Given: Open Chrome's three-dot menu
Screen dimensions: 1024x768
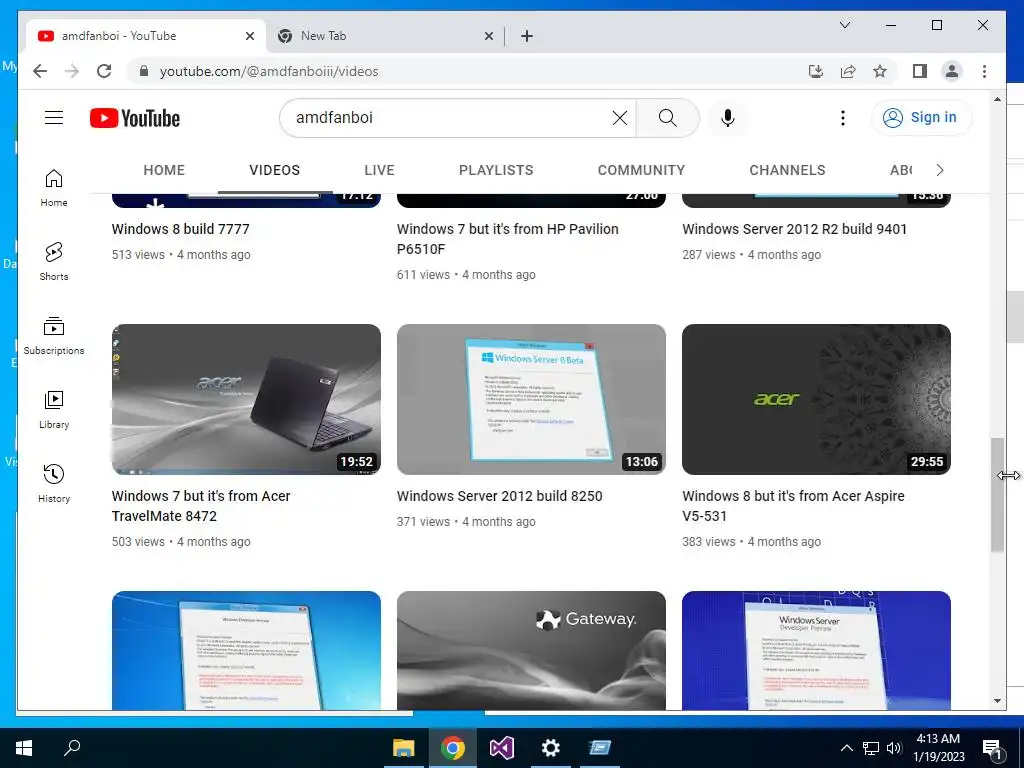Looking at the screenshot, I should [x=984, y=71].
